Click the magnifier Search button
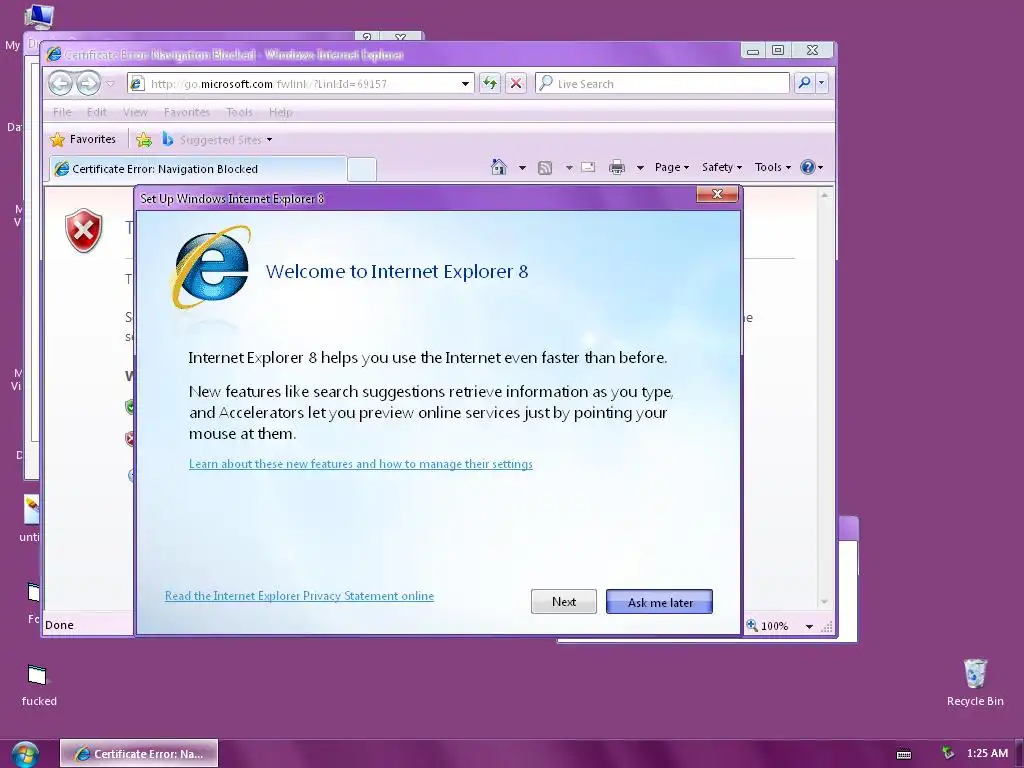Image resolution: width=1024 pixels, height=768 pixels. [805, 83]
